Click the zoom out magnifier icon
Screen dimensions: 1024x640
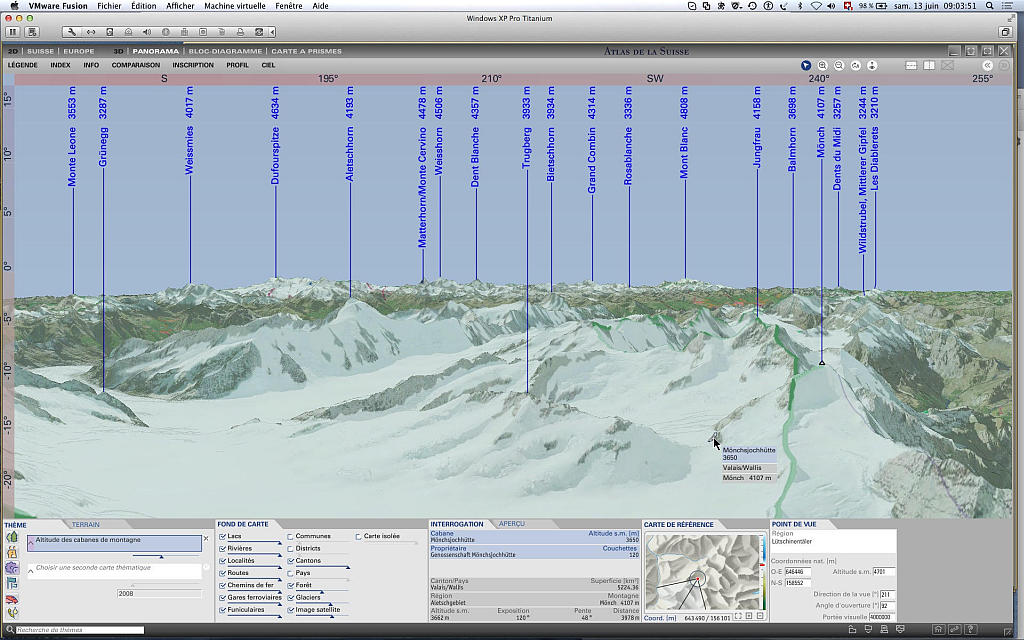839,65
